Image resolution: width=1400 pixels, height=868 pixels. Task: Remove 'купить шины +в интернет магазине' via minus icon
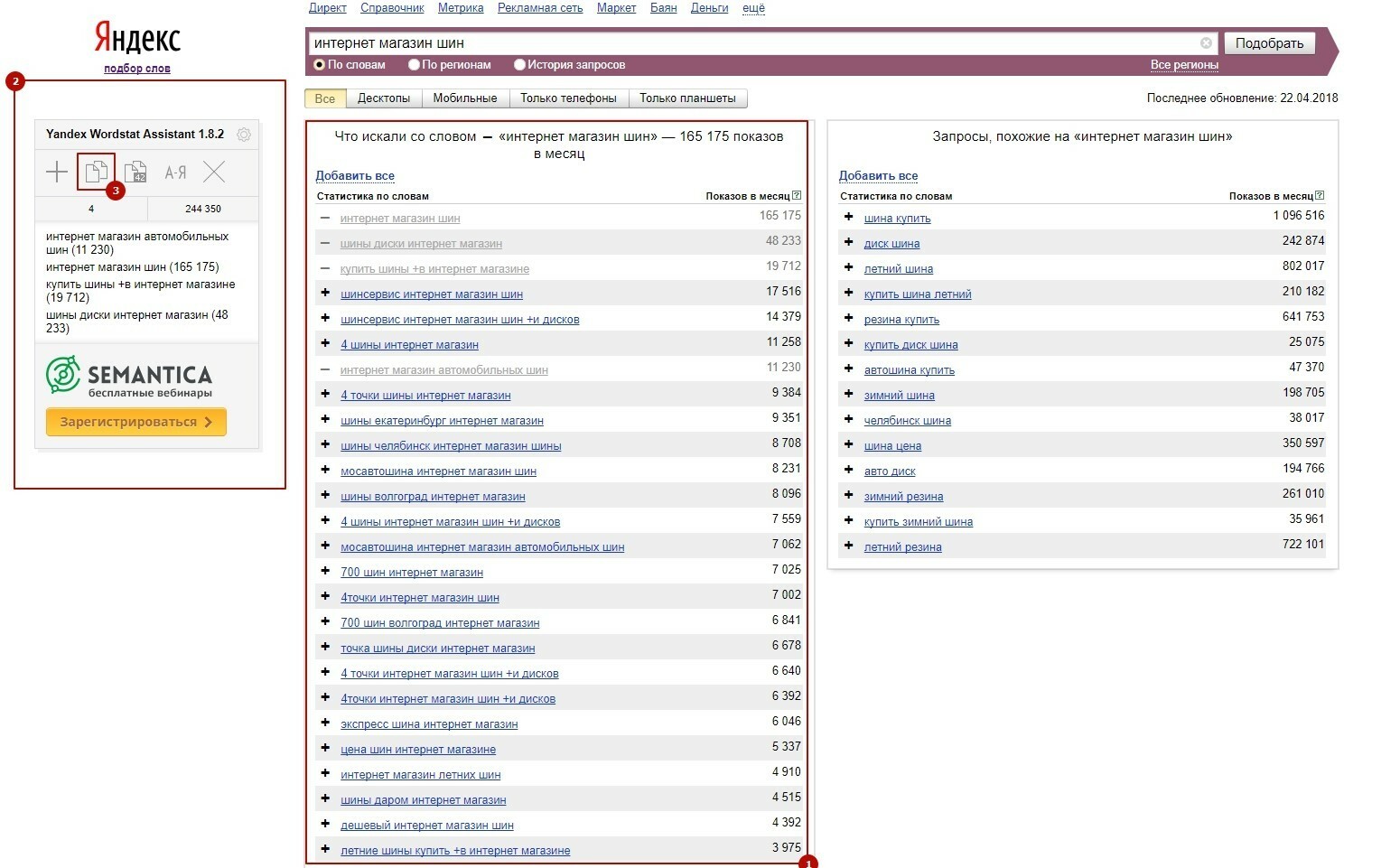(325, 268)
